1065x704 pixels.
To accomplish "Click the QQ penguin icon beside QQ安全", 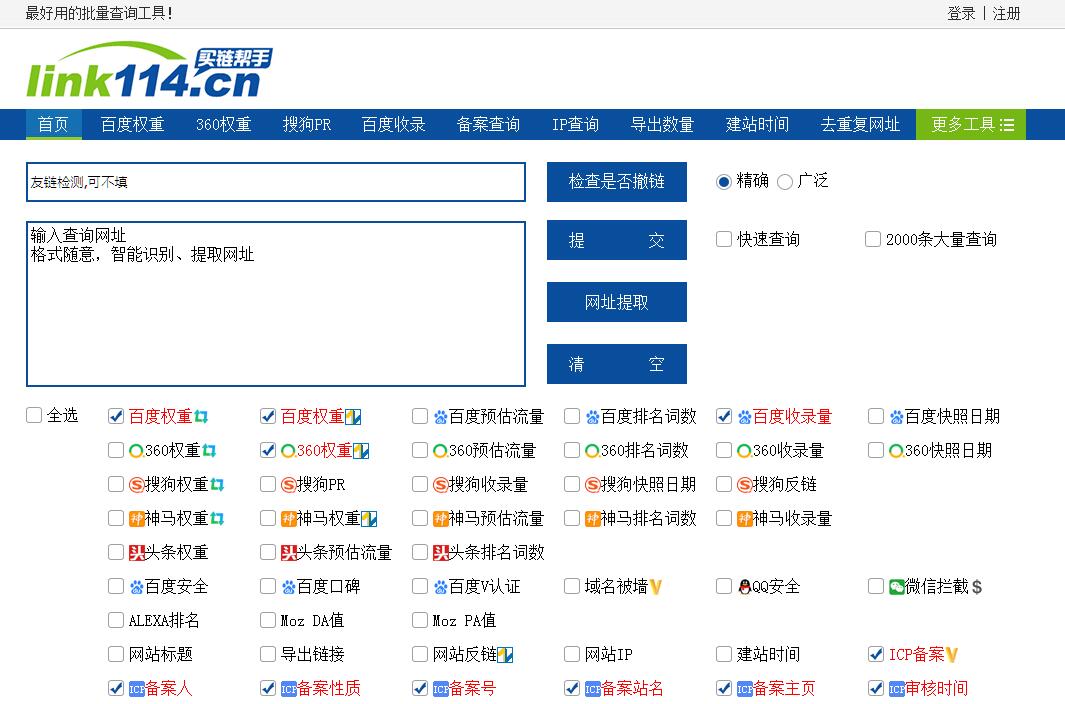I will click(x=745, y=587).
